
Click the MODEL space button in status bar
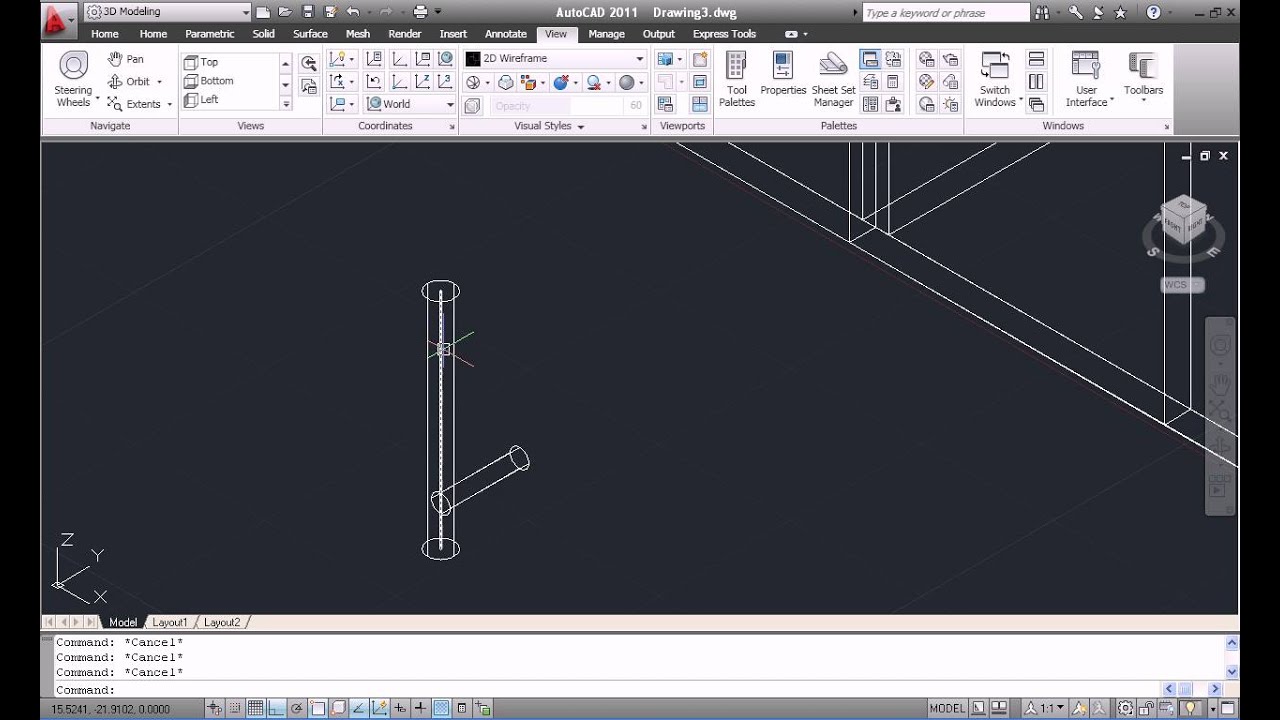(947, 708)
